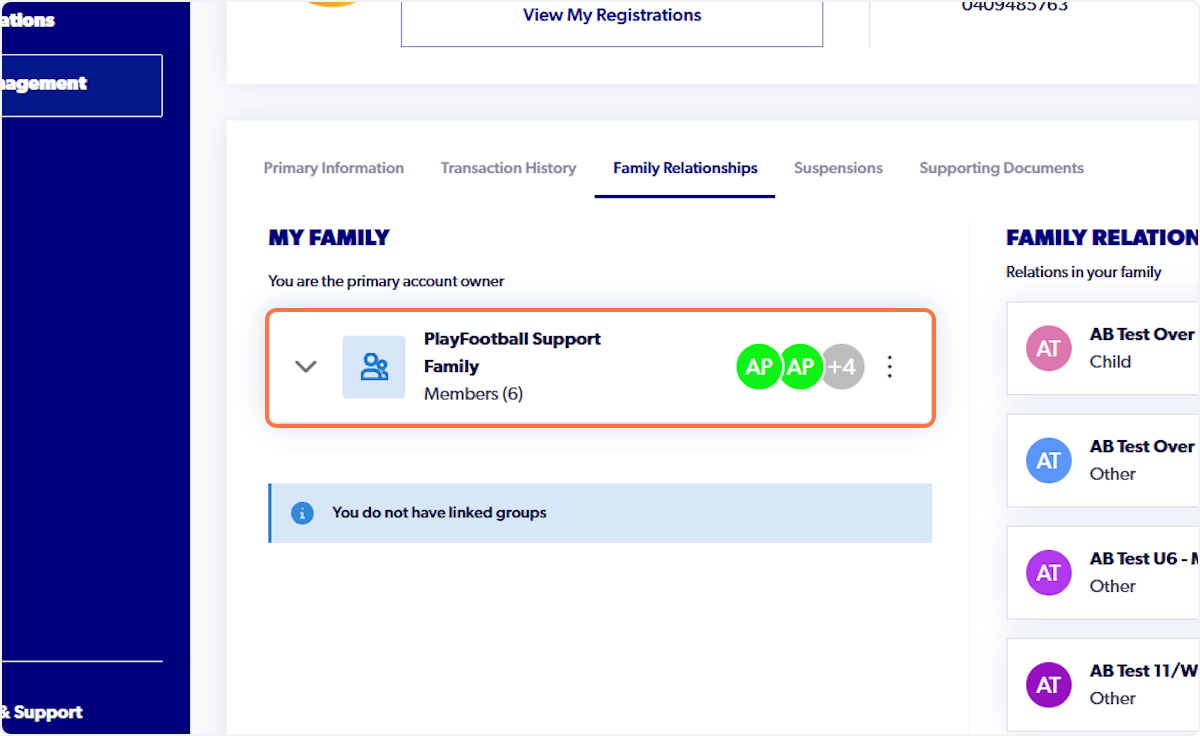This screenshot has height=736, width=1200.
Task: Switch to the Primary Information tab
Action: (x=333, y=167)
